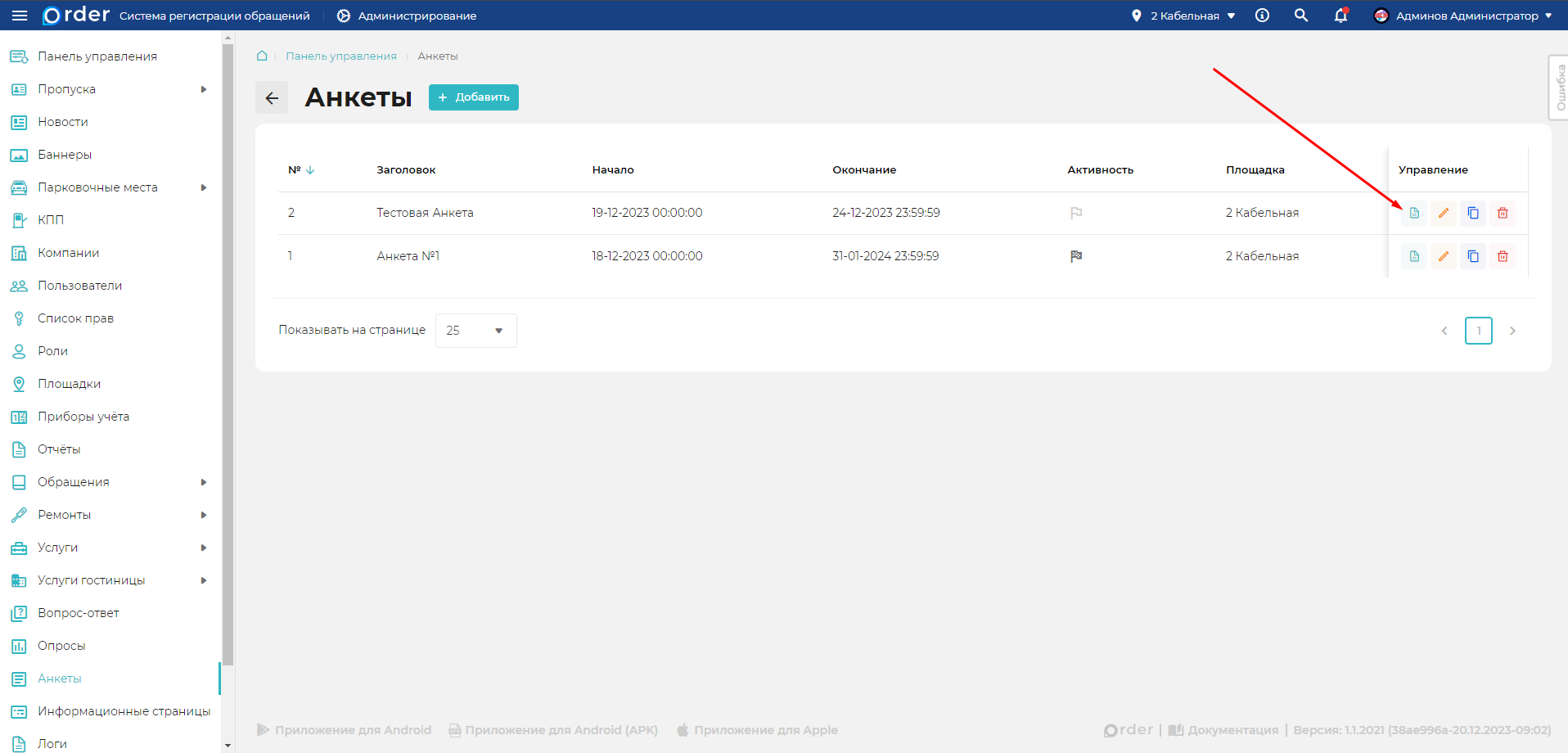The image size is (1568, 753).
Task: Open rows per page dropdown
Action: tap(475, 331)
